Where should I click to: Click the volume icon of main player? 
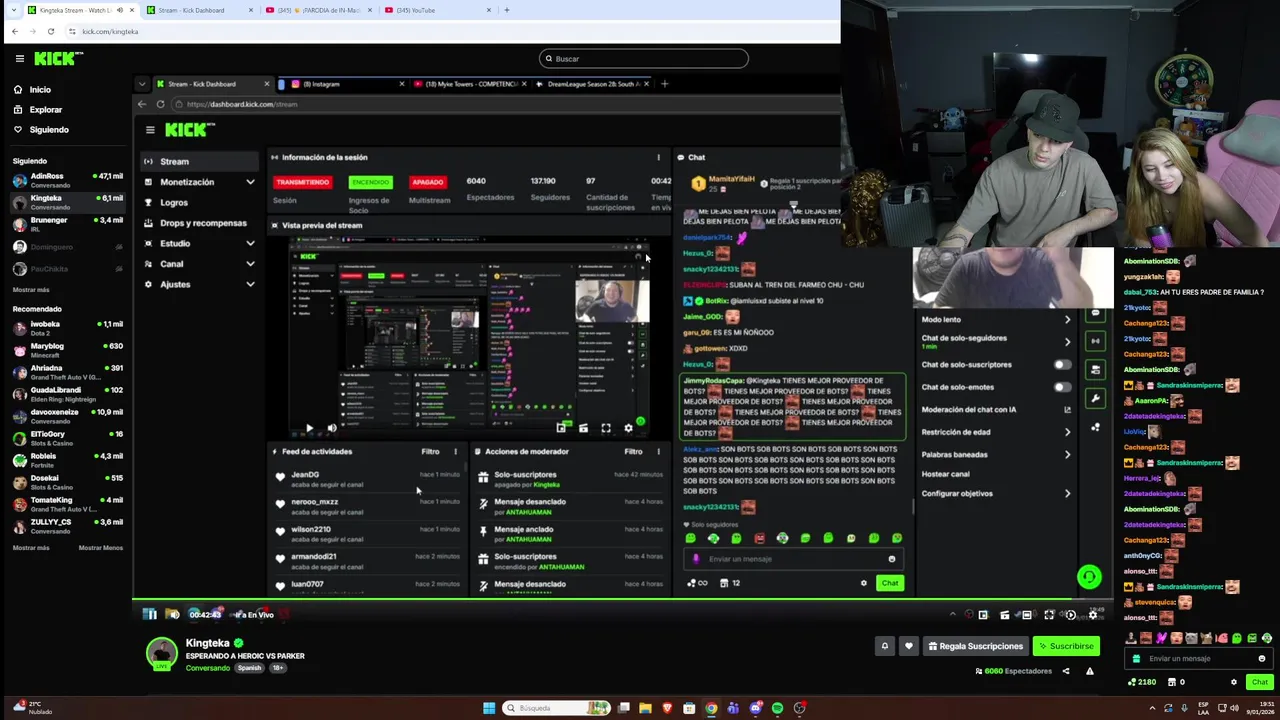coord(173,614)
